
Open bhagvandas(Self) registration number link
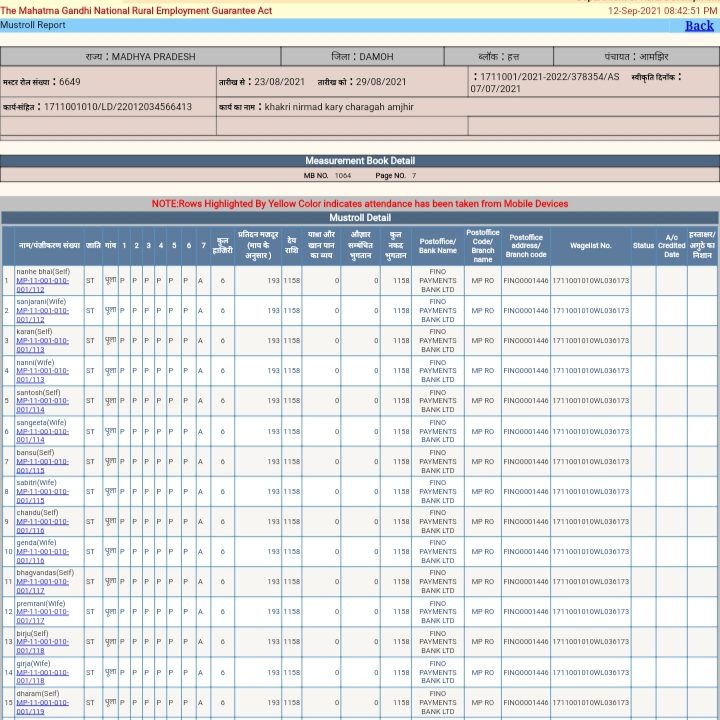click(x=42, y=586)
